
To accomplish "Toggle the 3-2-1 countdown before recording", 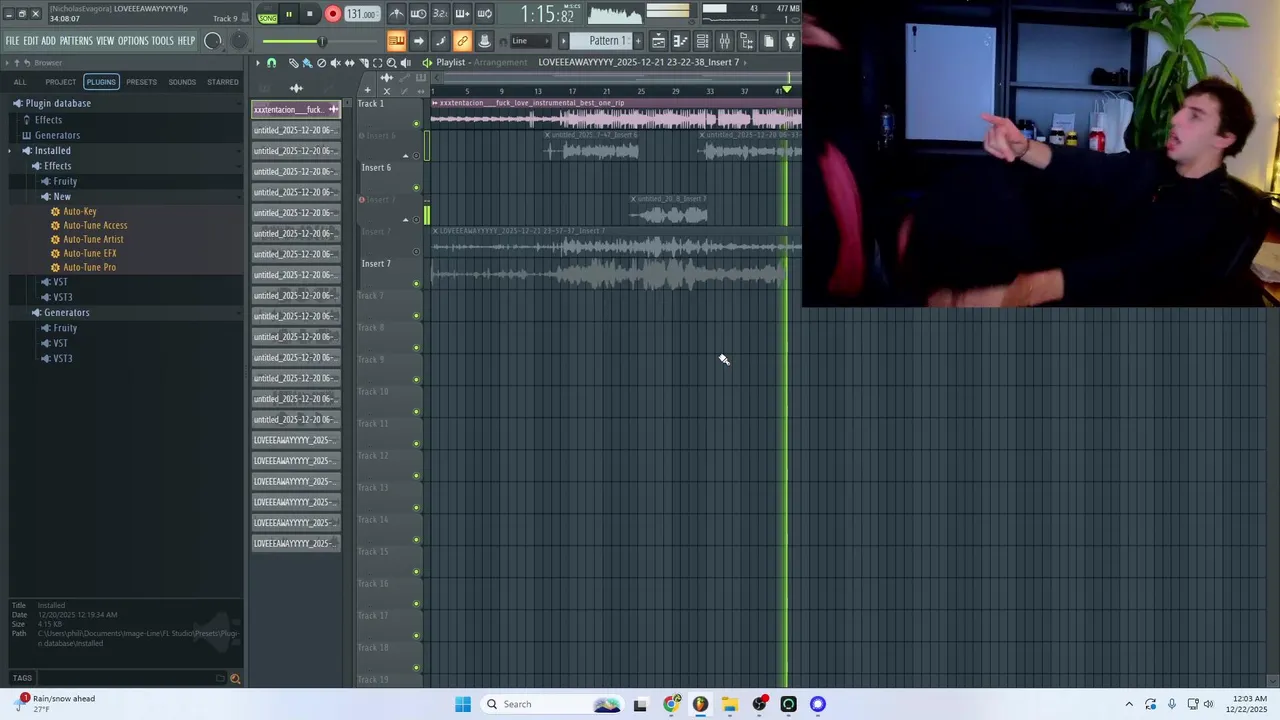I will tap(440, 14).
